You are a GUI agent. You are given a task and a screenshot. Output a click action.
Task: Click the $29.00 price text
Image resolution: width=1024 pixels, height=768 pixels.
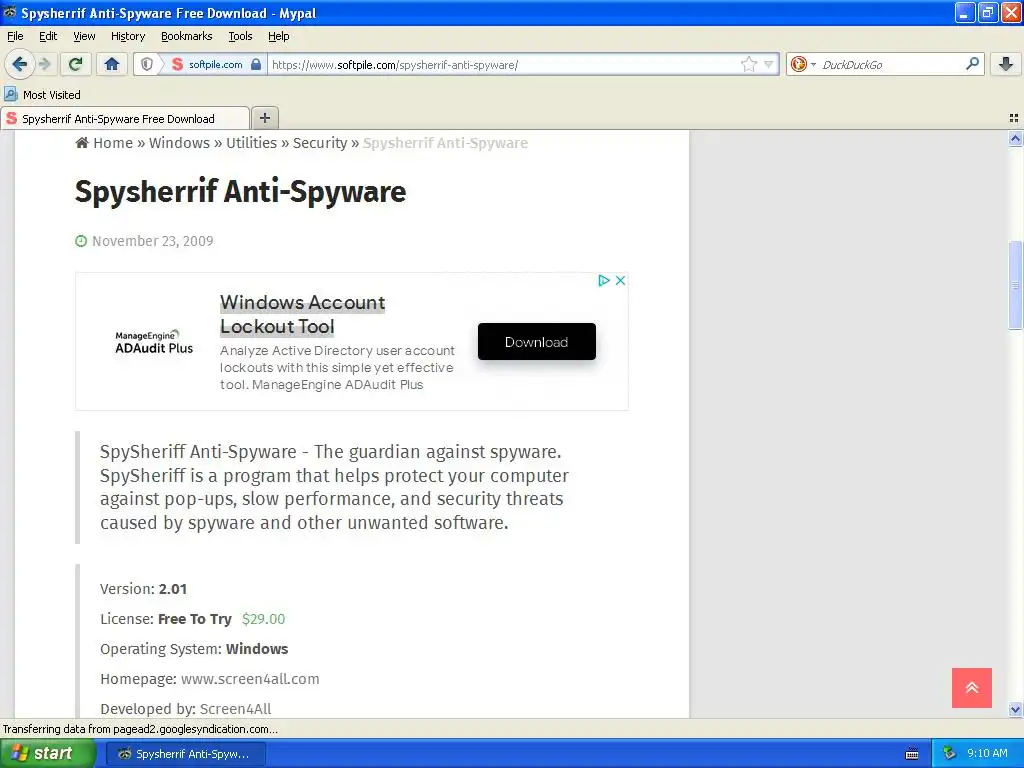263,618
